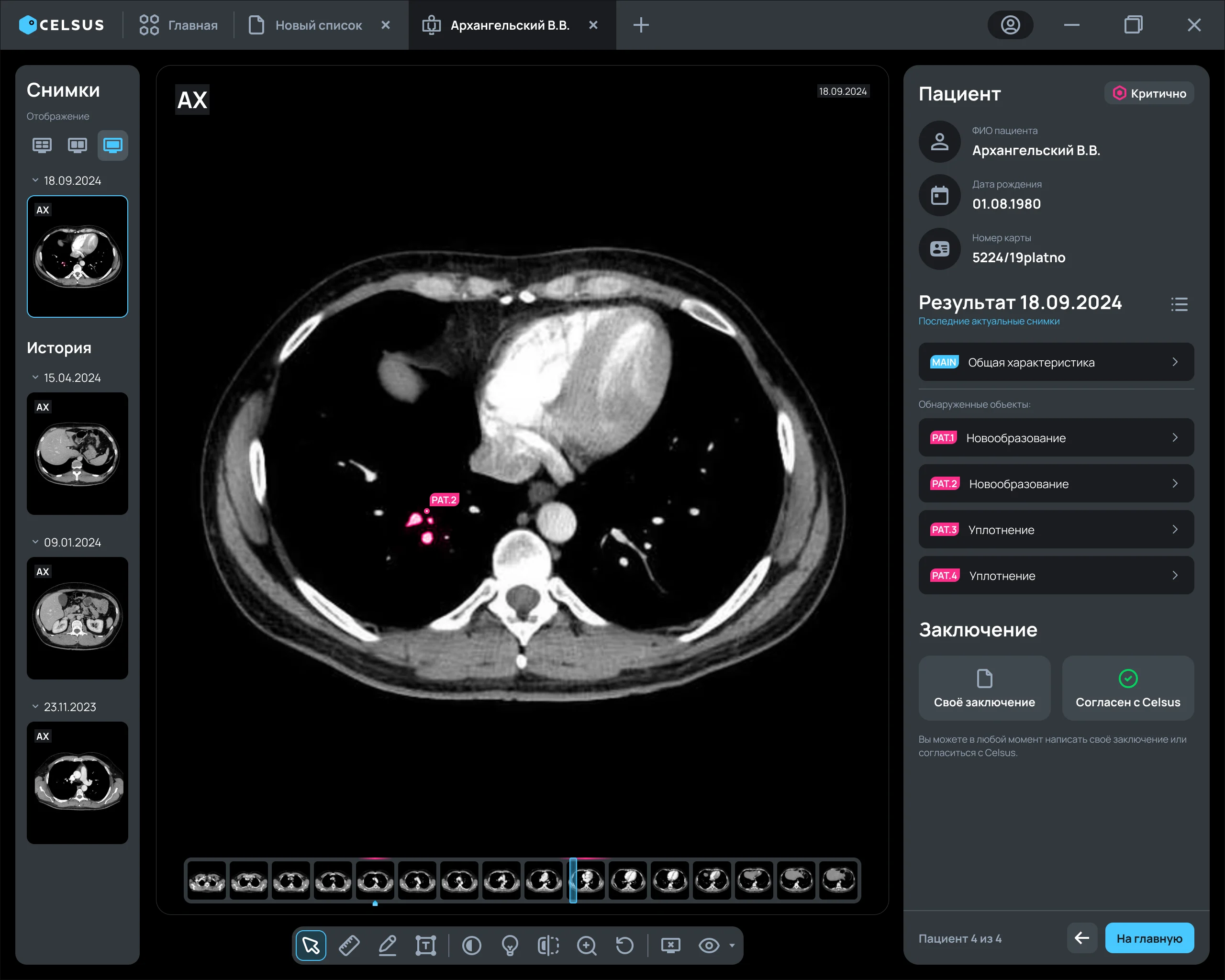This screenshot has height=980, width=1225.
Task: Collapse the 23.11.2023 history group
Action: 35,707
